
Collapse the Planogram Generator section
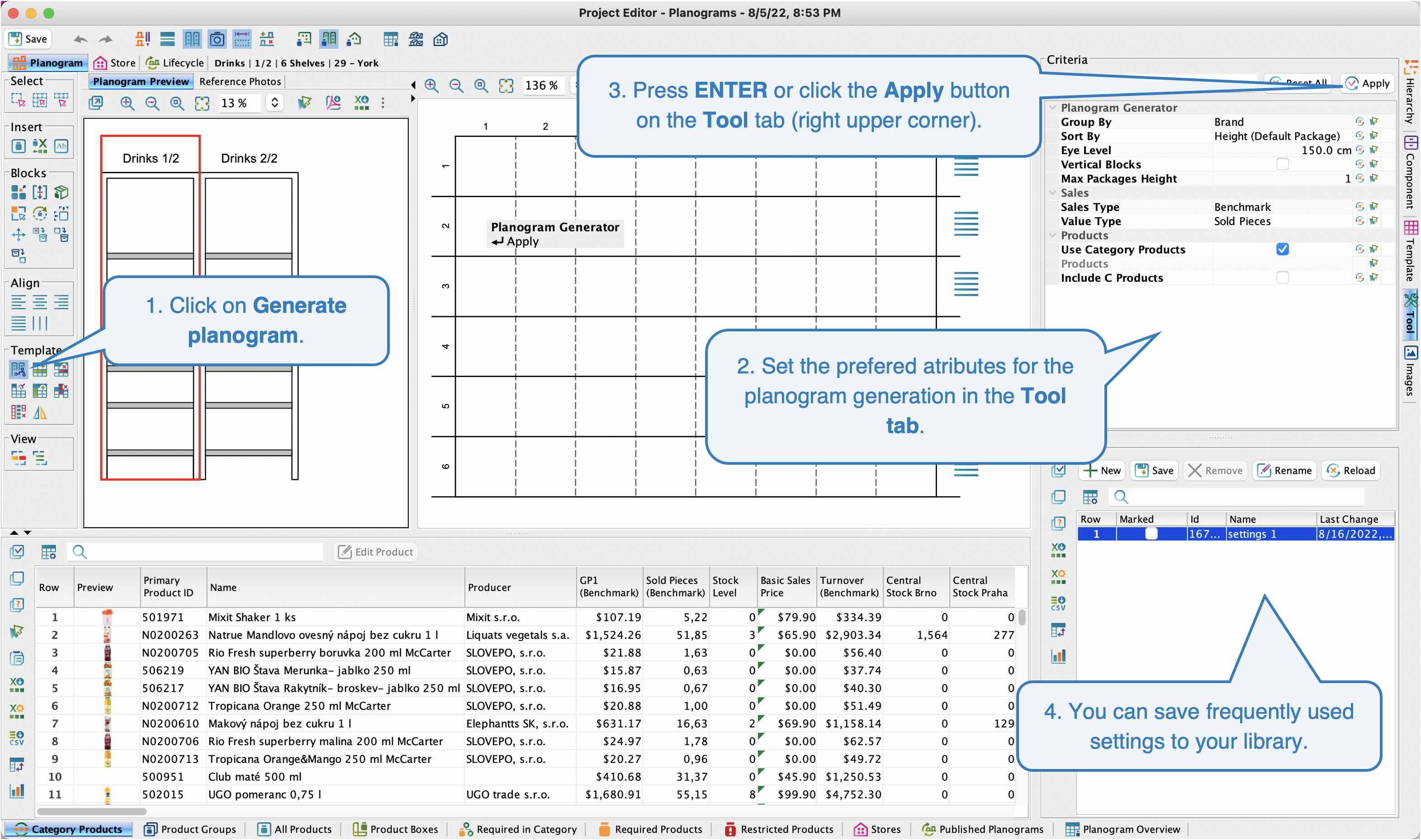[1053, 108]
